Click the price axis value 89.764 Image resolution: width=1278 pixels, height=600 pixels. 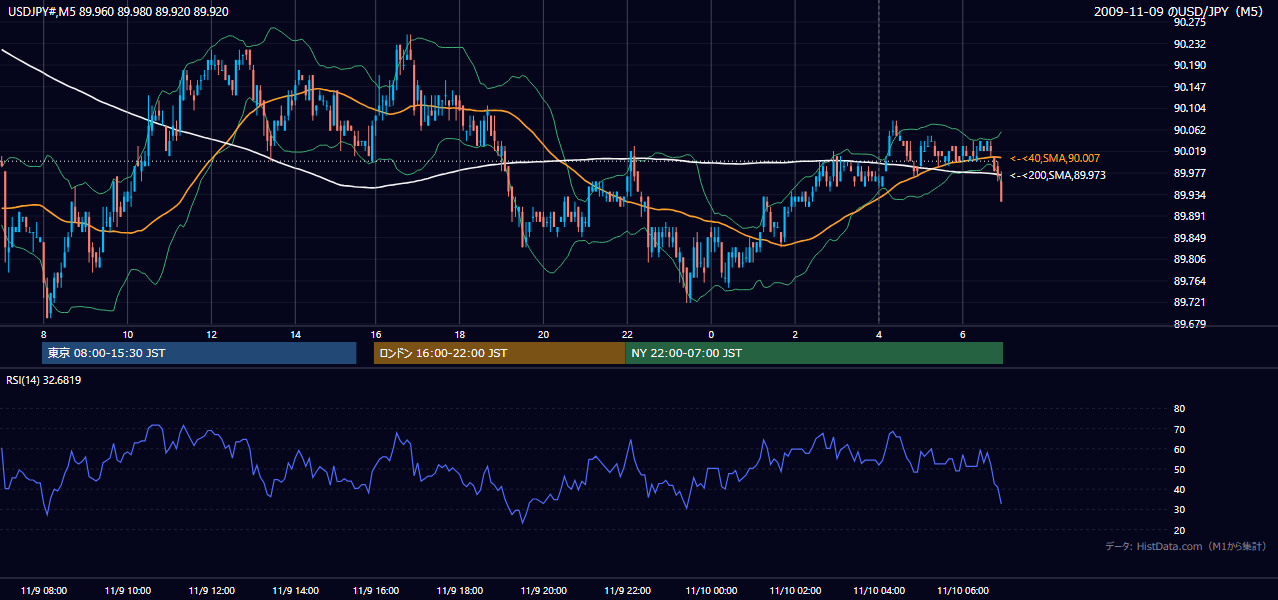coord(1189,281)
